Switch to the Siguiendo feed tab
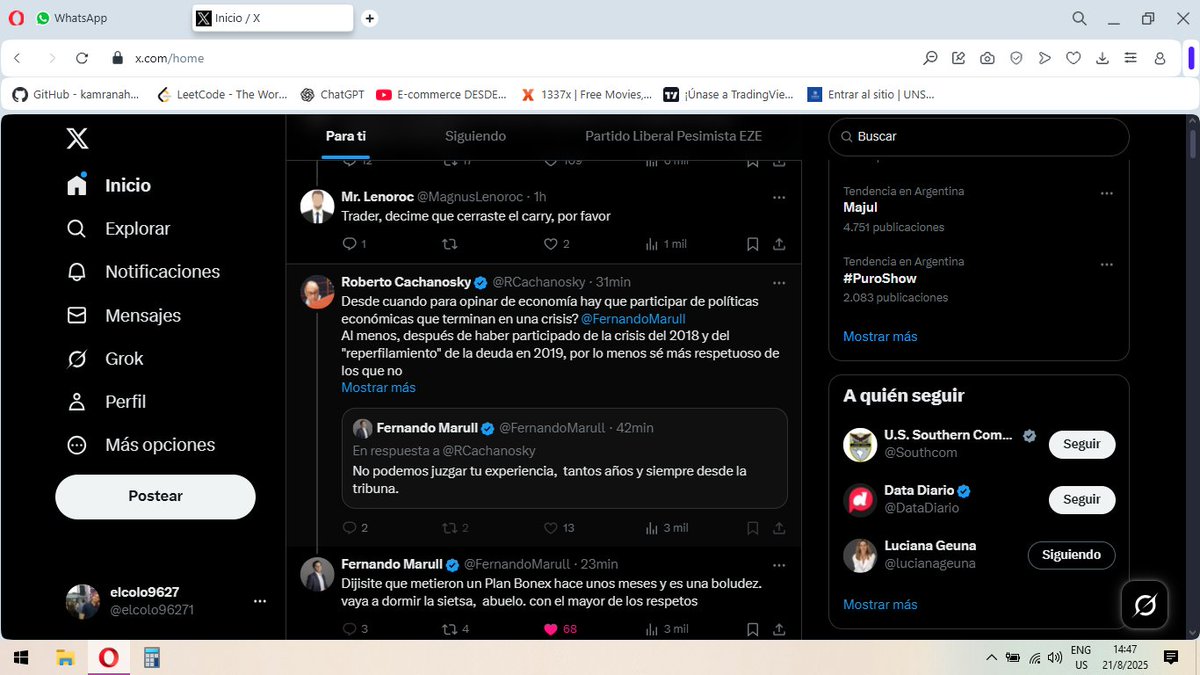The width and height of the screenshot is (1200, 675). click(x=475, y=136)
